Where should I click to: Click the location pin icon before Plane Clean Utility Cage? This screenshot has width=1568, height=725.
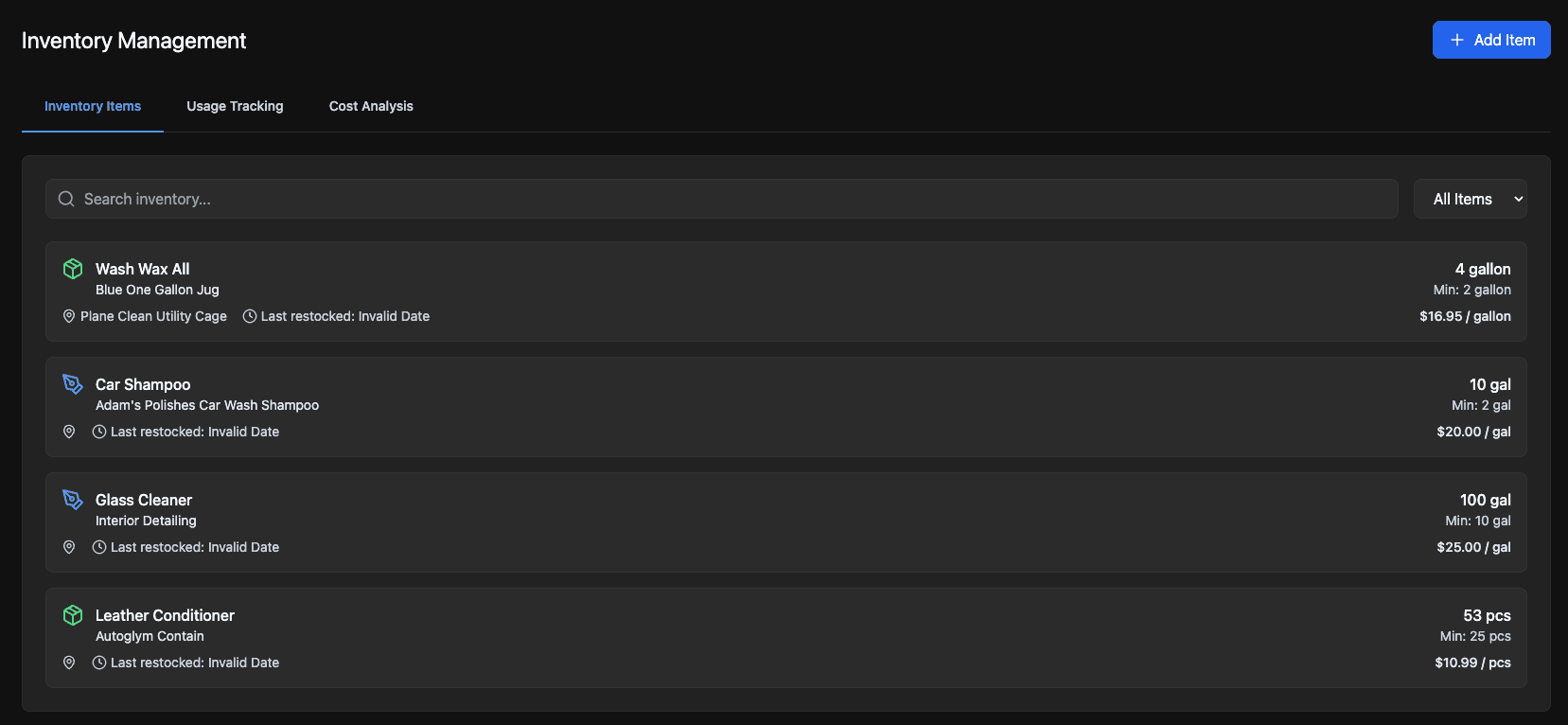coord(69,316)
